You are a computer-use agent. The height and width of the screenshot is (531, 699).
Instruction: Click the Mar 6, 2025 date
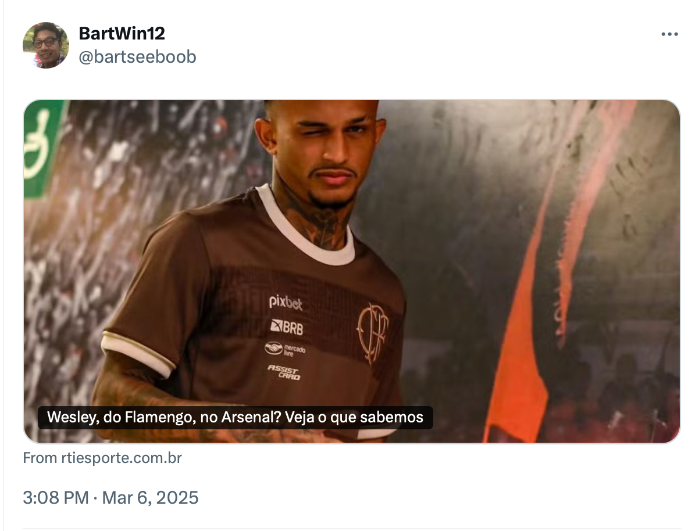point(150,498)
